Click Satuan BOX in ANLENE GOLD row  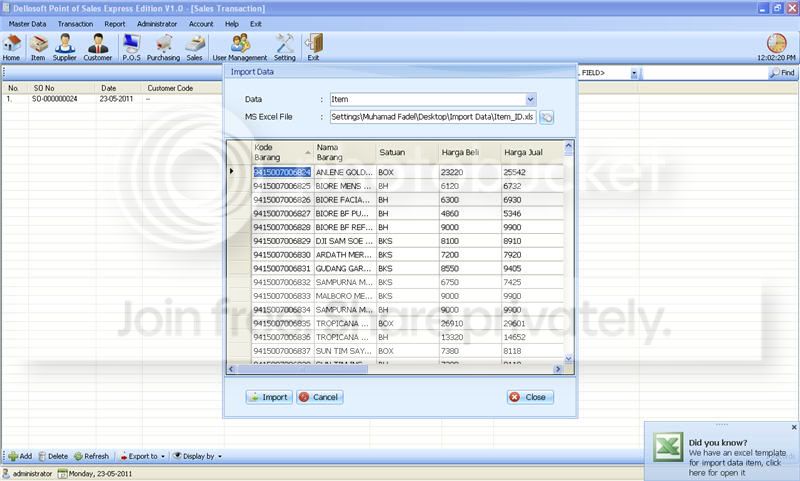tap(407, 172)
